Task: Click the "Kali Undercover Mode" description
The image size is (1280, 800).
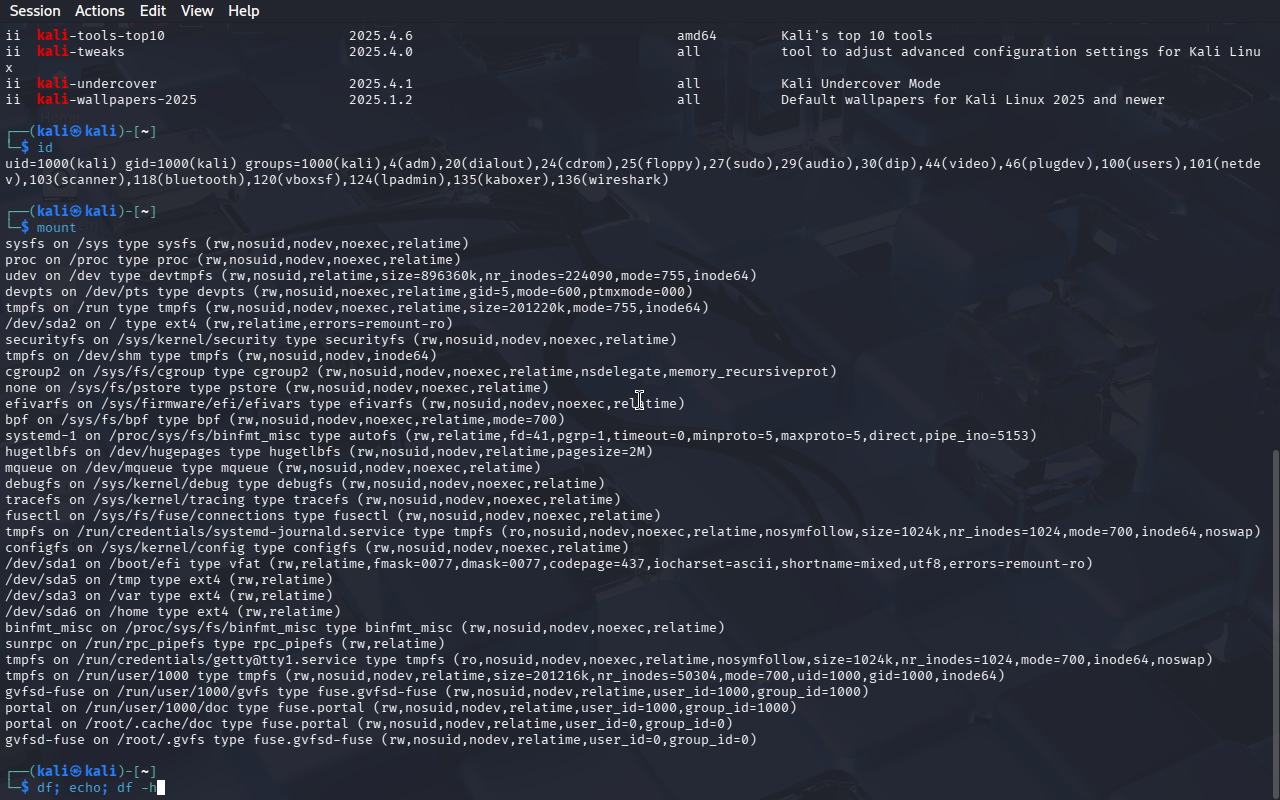Action: tap(860, 84)
